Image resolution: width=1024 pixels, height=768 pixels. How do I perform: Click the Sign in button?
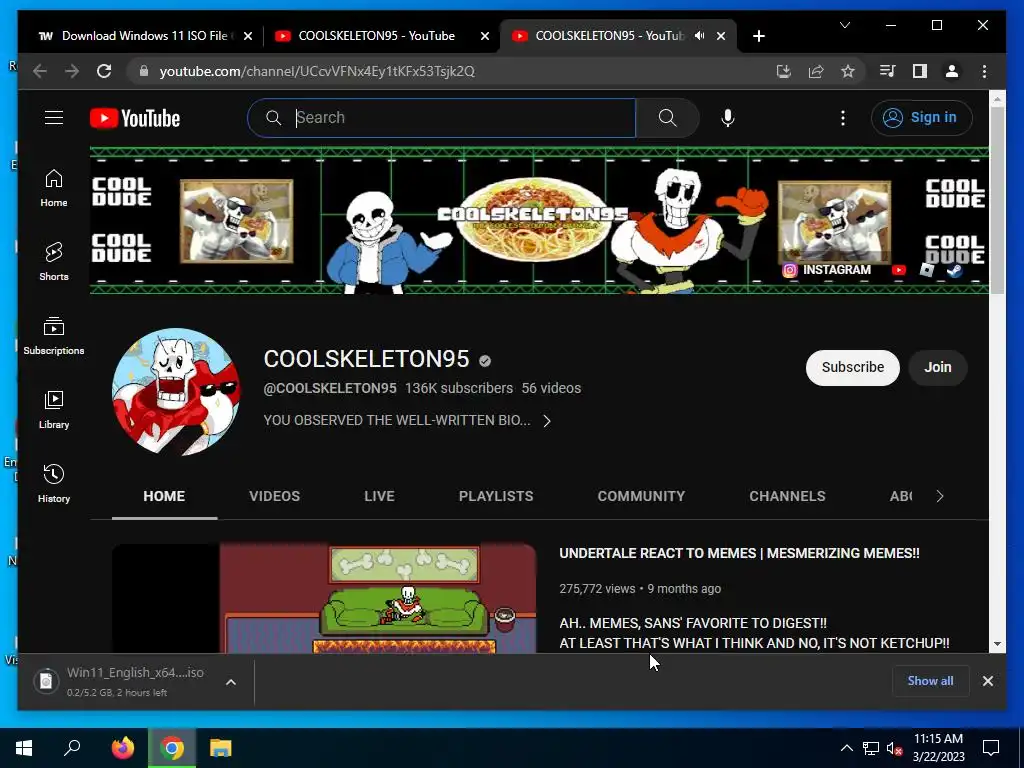tap(921, 118)
